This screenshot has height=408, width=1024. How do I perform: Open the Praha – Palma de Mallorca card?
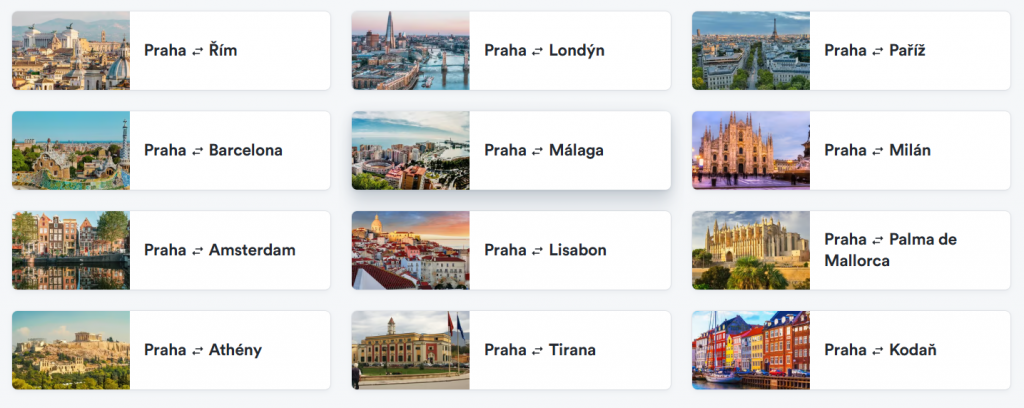(x=851, y=250)
